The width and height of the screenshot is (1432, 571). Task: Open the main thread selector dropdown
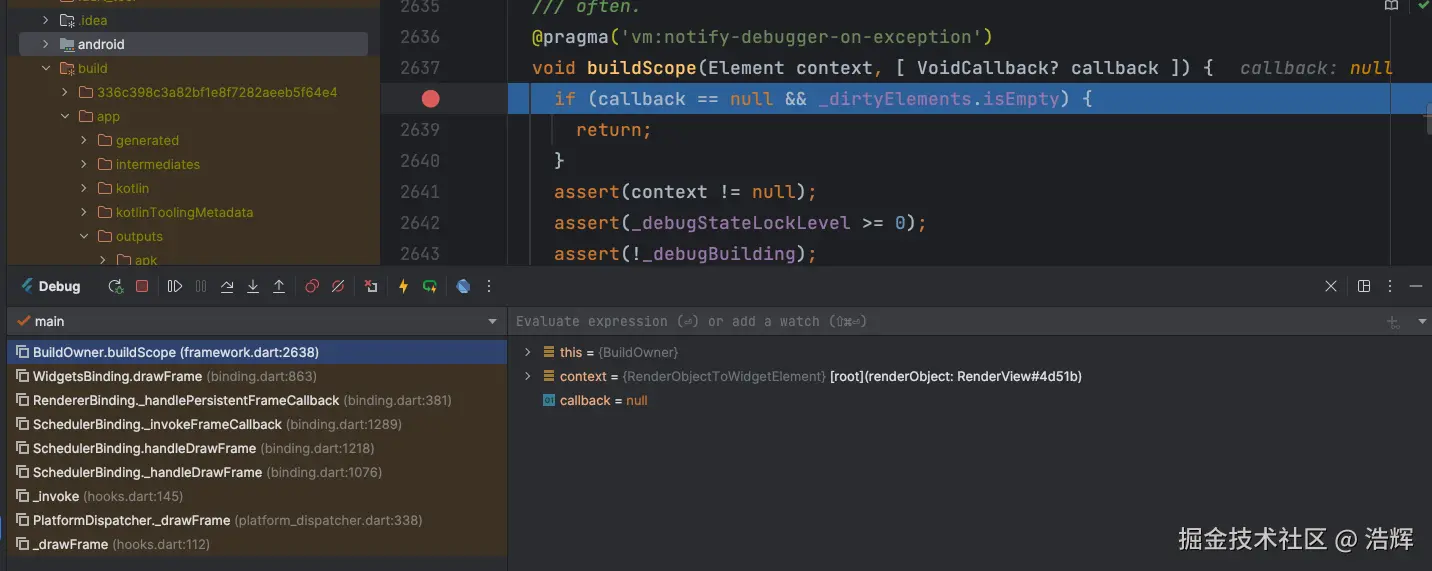coord(492,322)
